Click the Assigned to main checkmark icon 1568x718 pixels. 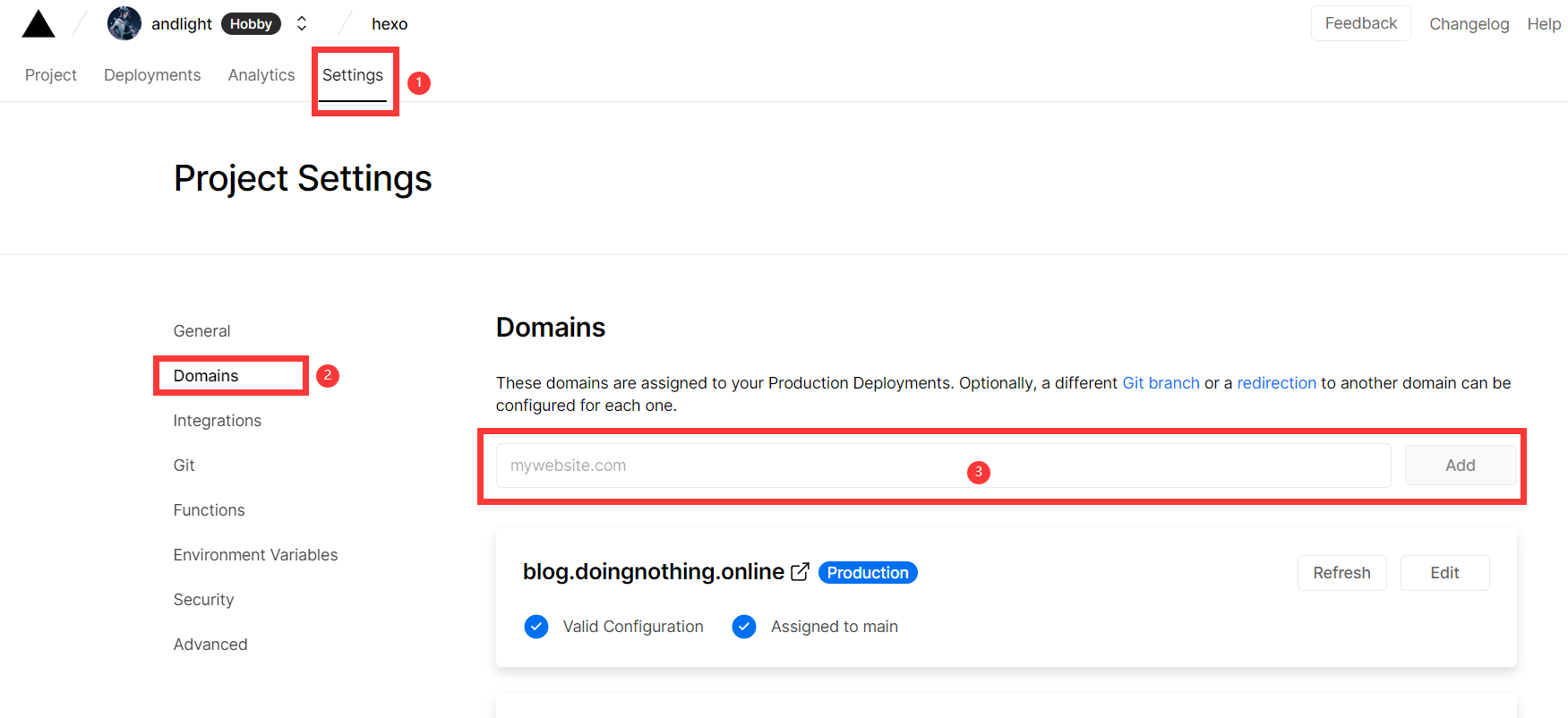coord(744,627)
